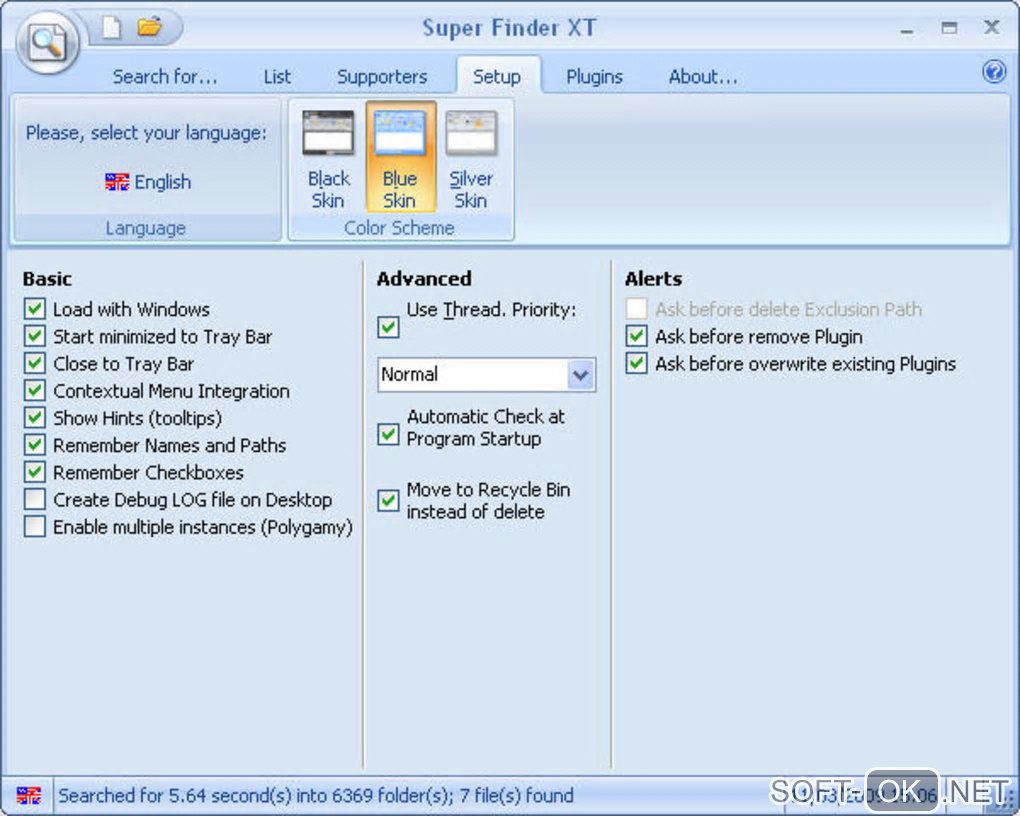Click the search result status text
This screenshot has height=816, width=1020.
pyautogui.click(x=316, y=795)
